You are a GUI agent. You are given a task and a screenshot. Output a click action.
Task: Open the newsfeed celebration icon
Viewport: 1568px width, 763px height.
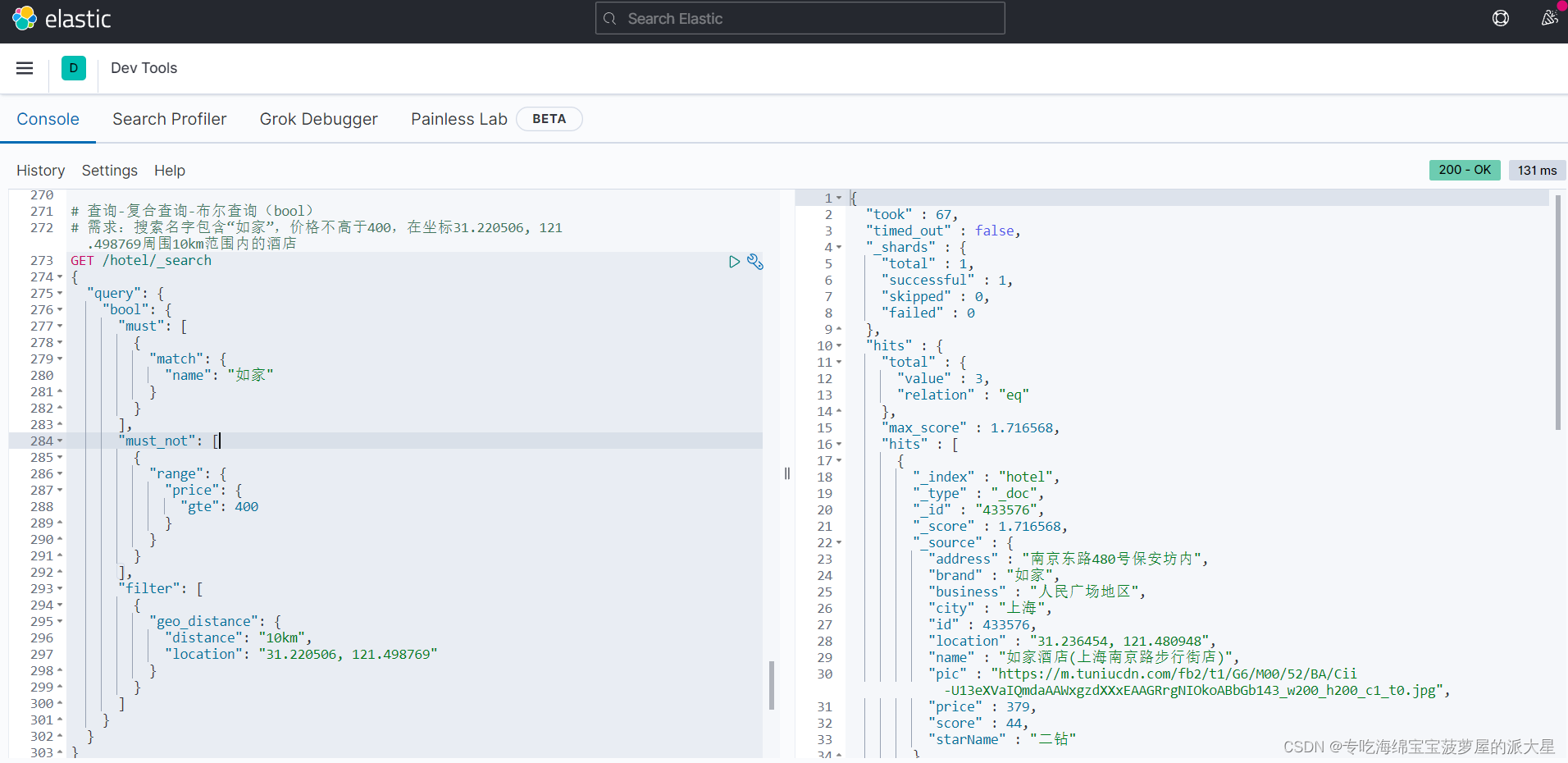pyautogui.click(x=1549, y=18)
